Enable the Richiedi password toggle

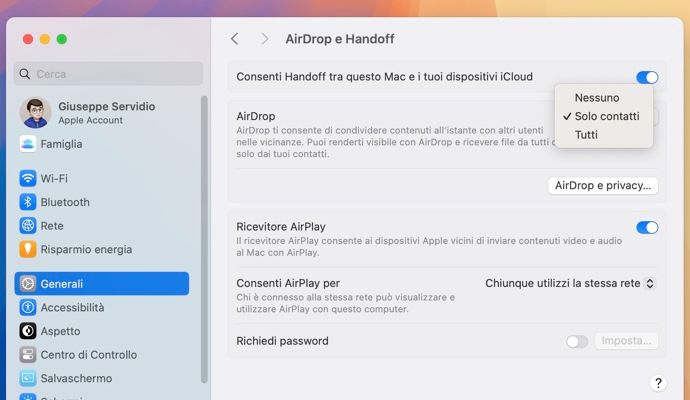[x=577, y=341]
